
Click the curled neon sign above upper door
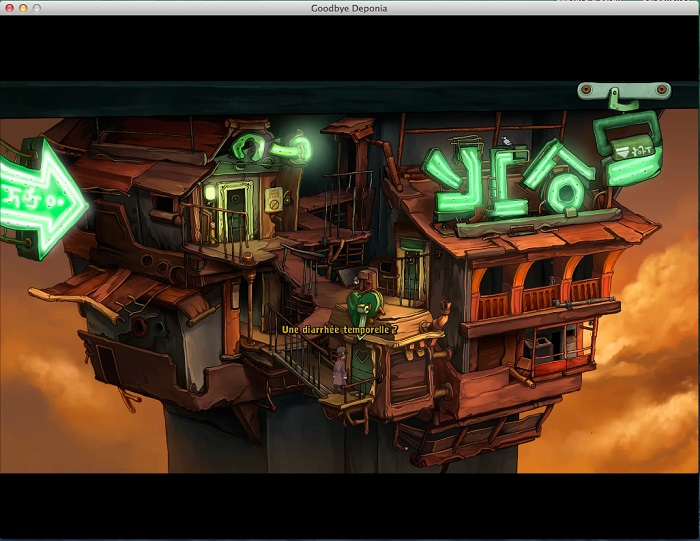pos(271,149)
